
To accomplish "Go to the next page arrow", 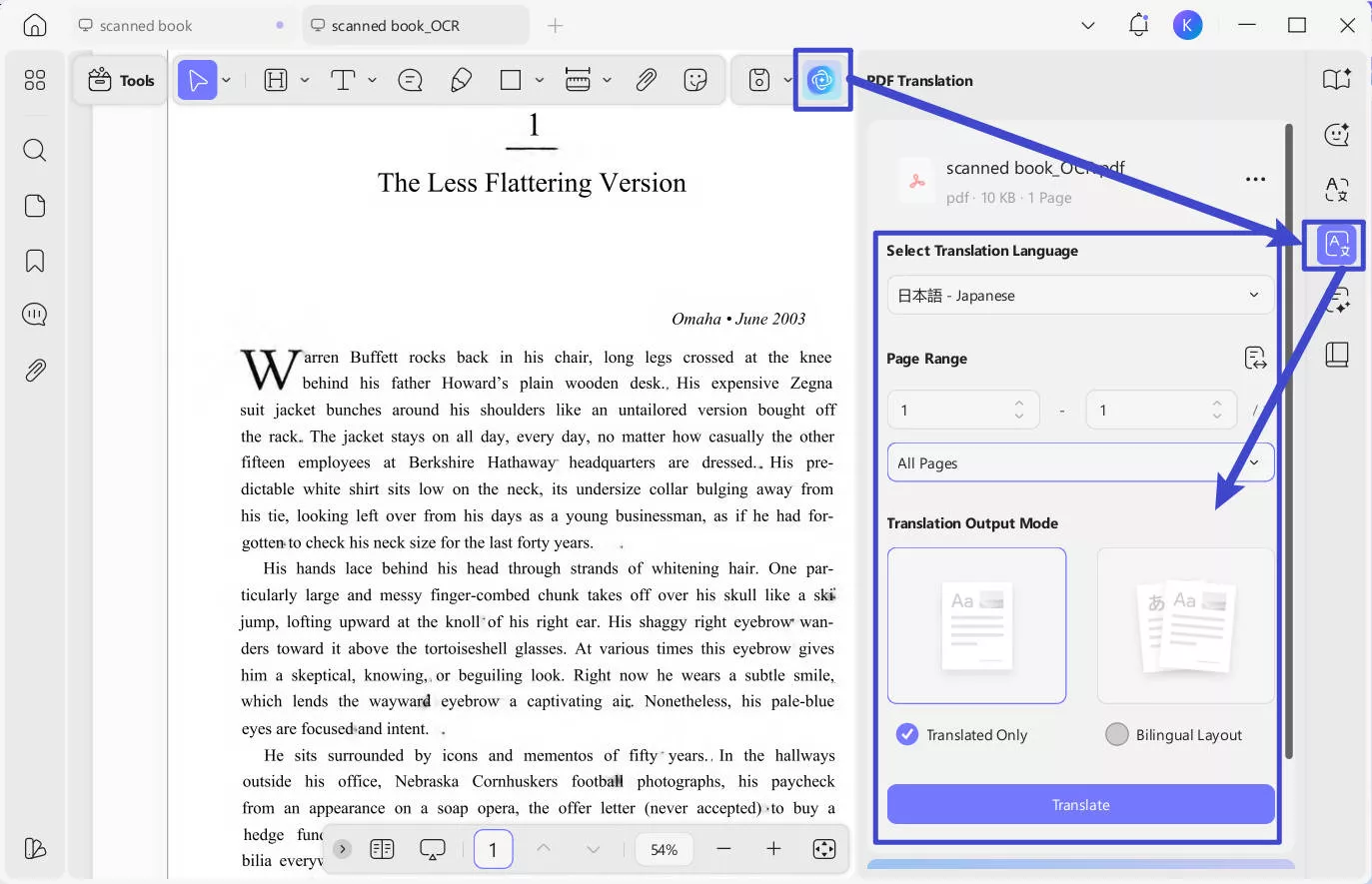I will 594,849.
